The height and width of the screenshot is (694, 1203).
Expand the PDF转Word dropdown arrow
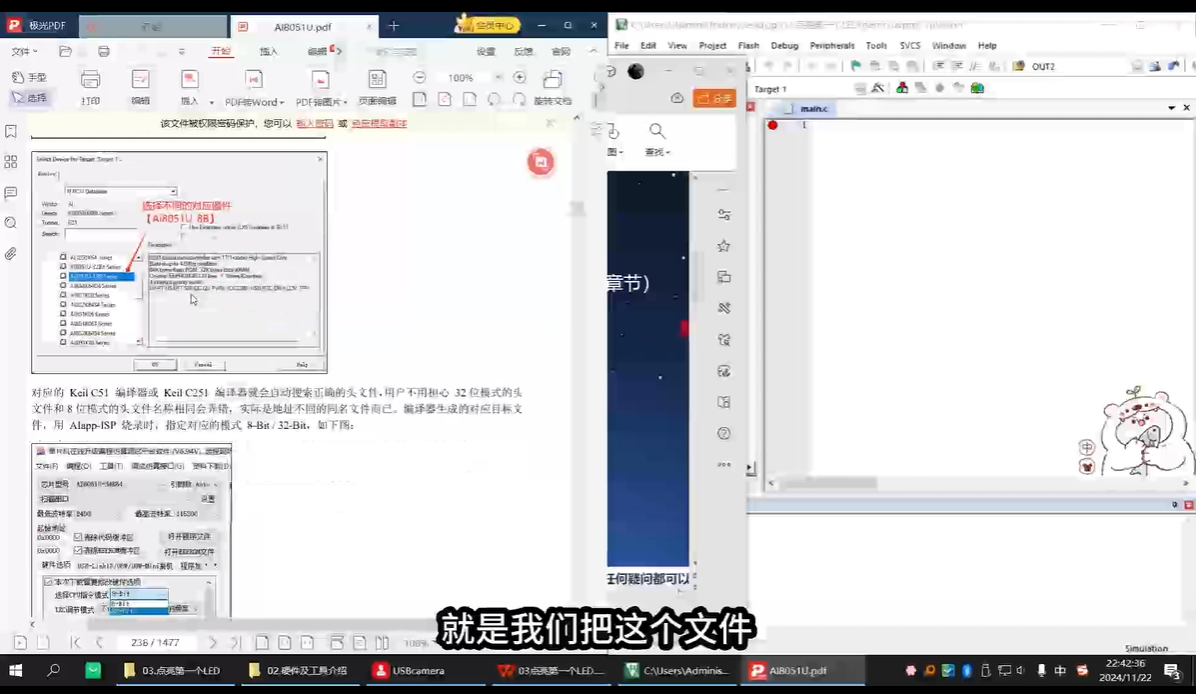pos(282,102)
